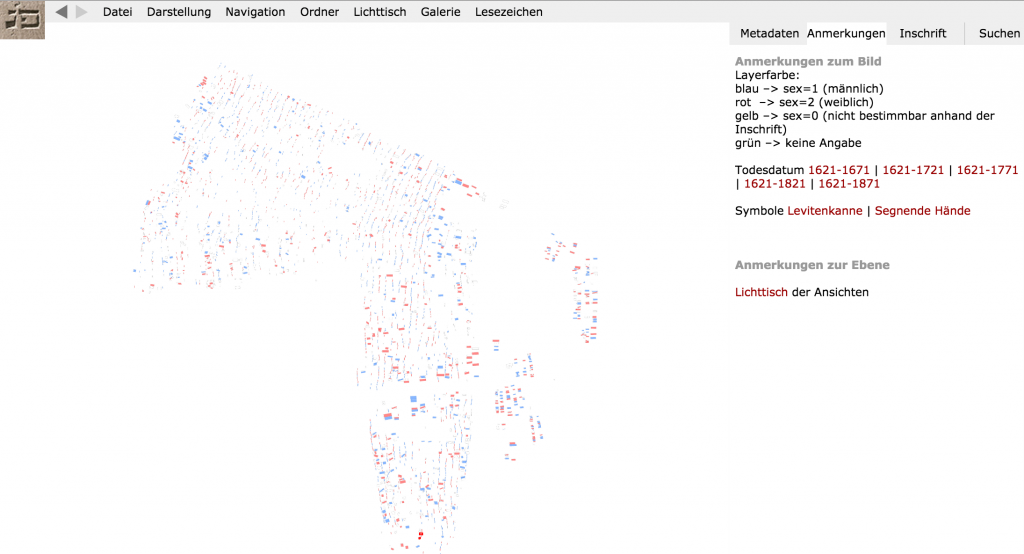Expand the Navigation menu

tap(255, 12)
